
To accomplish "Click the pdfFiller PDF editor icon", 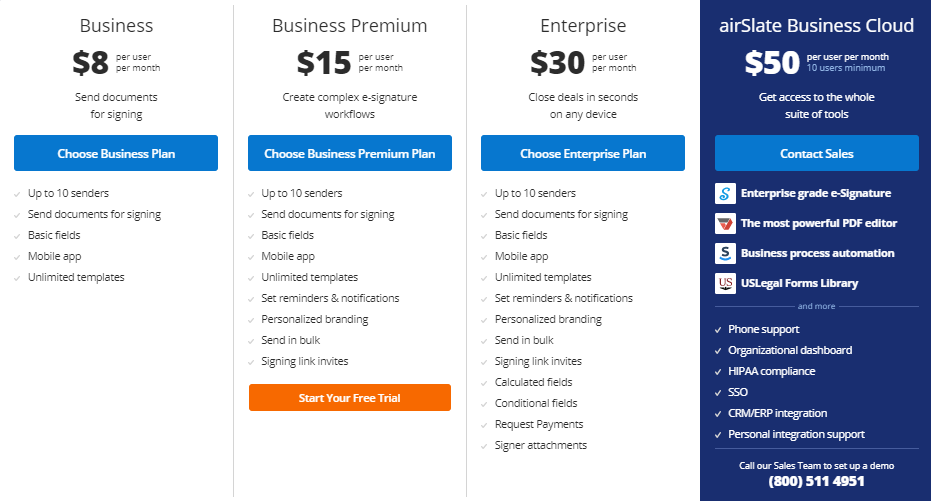I will [x=725, y=224].
